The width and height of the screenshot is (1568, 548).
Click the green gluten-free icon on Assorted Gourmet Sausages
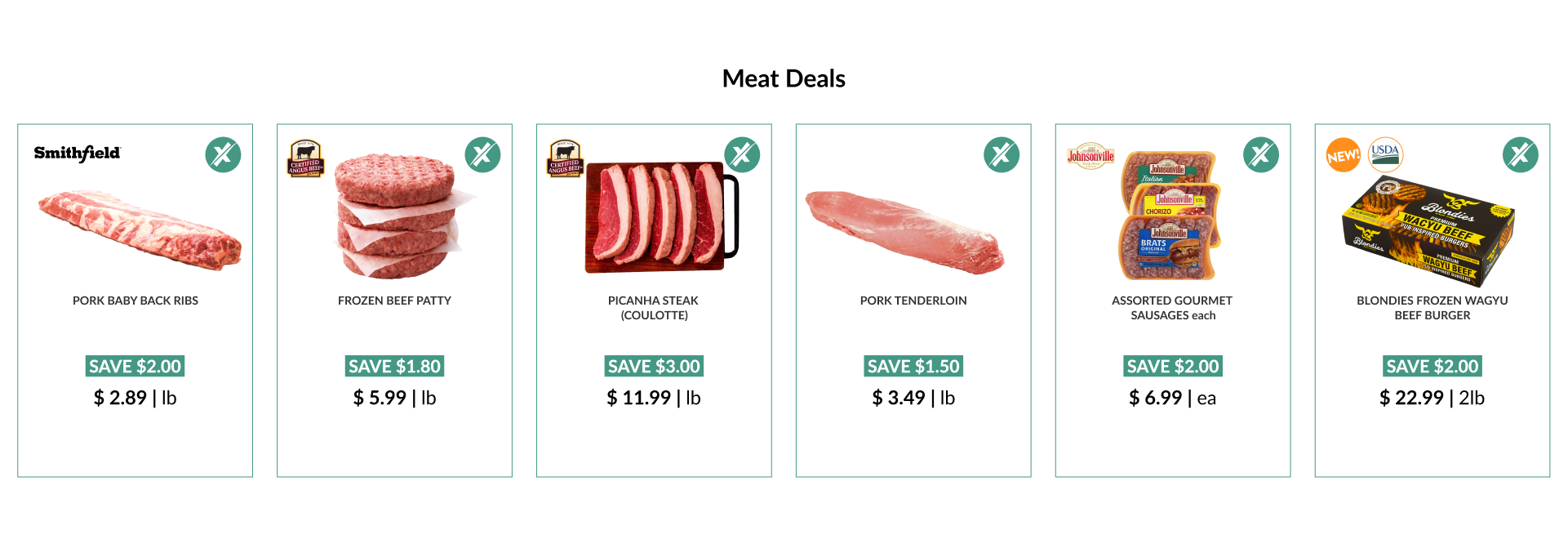[x=1261, y=154]
